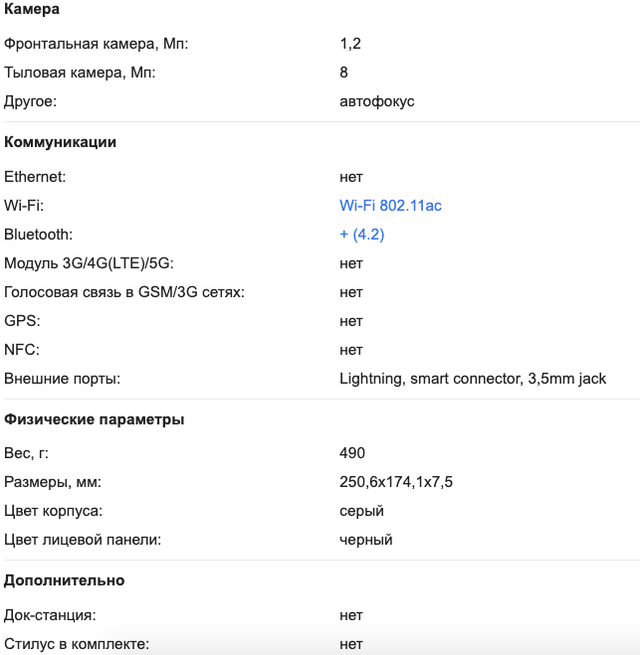640x655 pixels.
Task: Click the GPS row value нет
Action: [351, 321]
